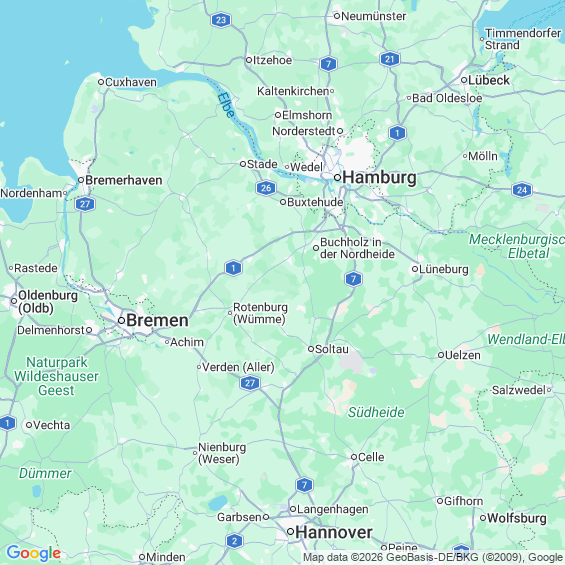Click the Wolfsburg city label

click(517, 518)
